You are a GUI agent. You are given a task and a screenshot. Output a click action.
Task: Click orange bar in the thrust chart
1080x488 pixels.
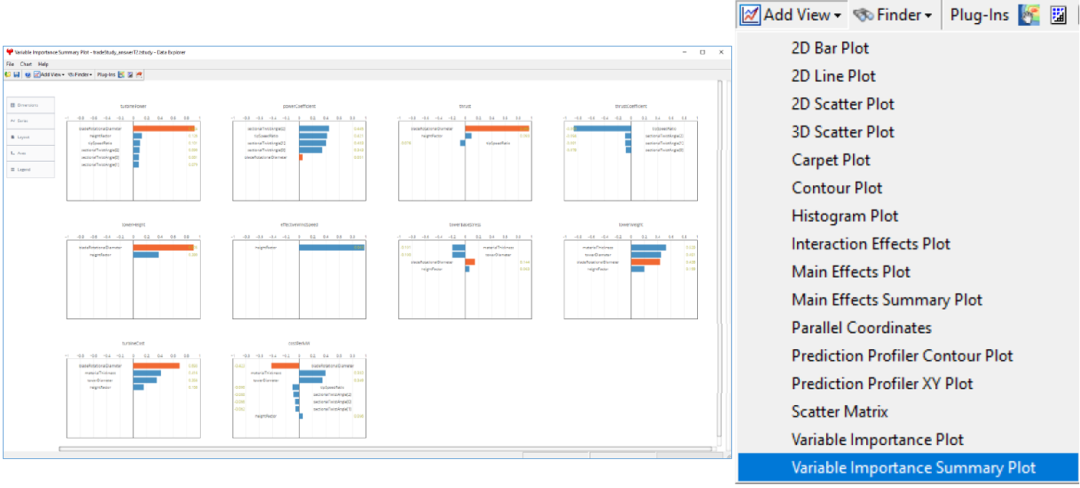pyautogui.click(x=497, y=128)
